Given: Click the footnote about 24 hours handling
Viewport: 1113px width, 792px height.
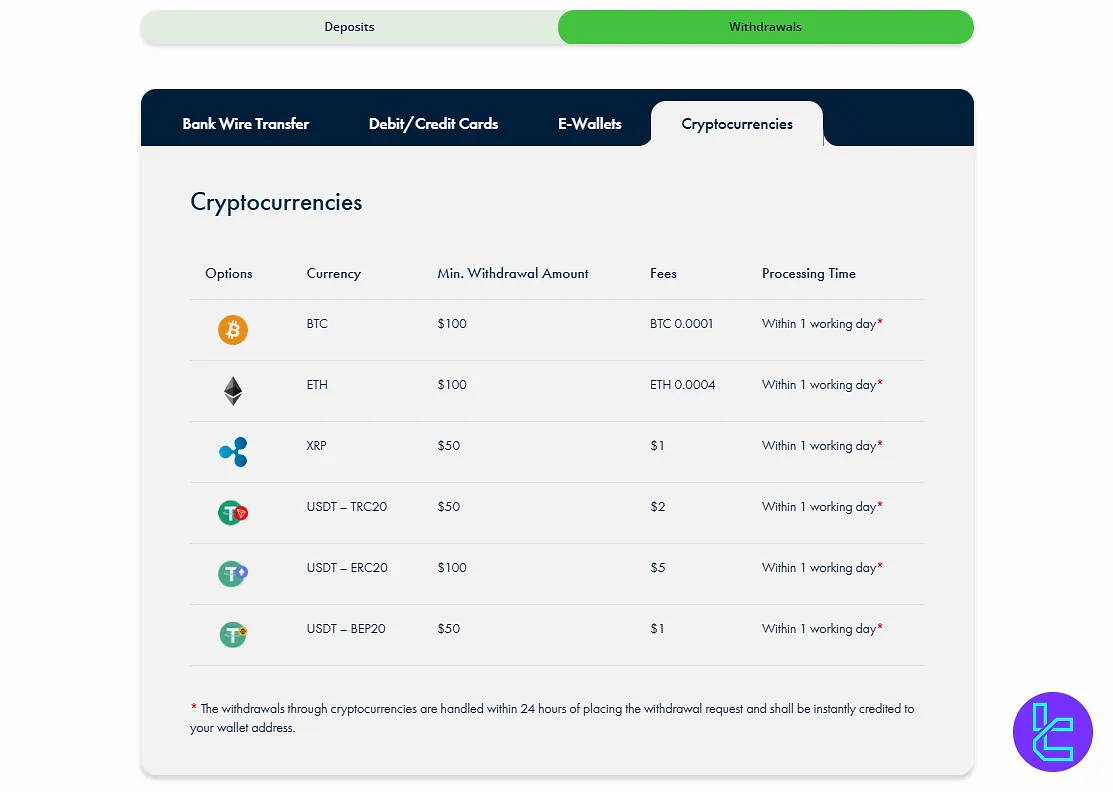Looking at the screenshot, I should 552,717.
